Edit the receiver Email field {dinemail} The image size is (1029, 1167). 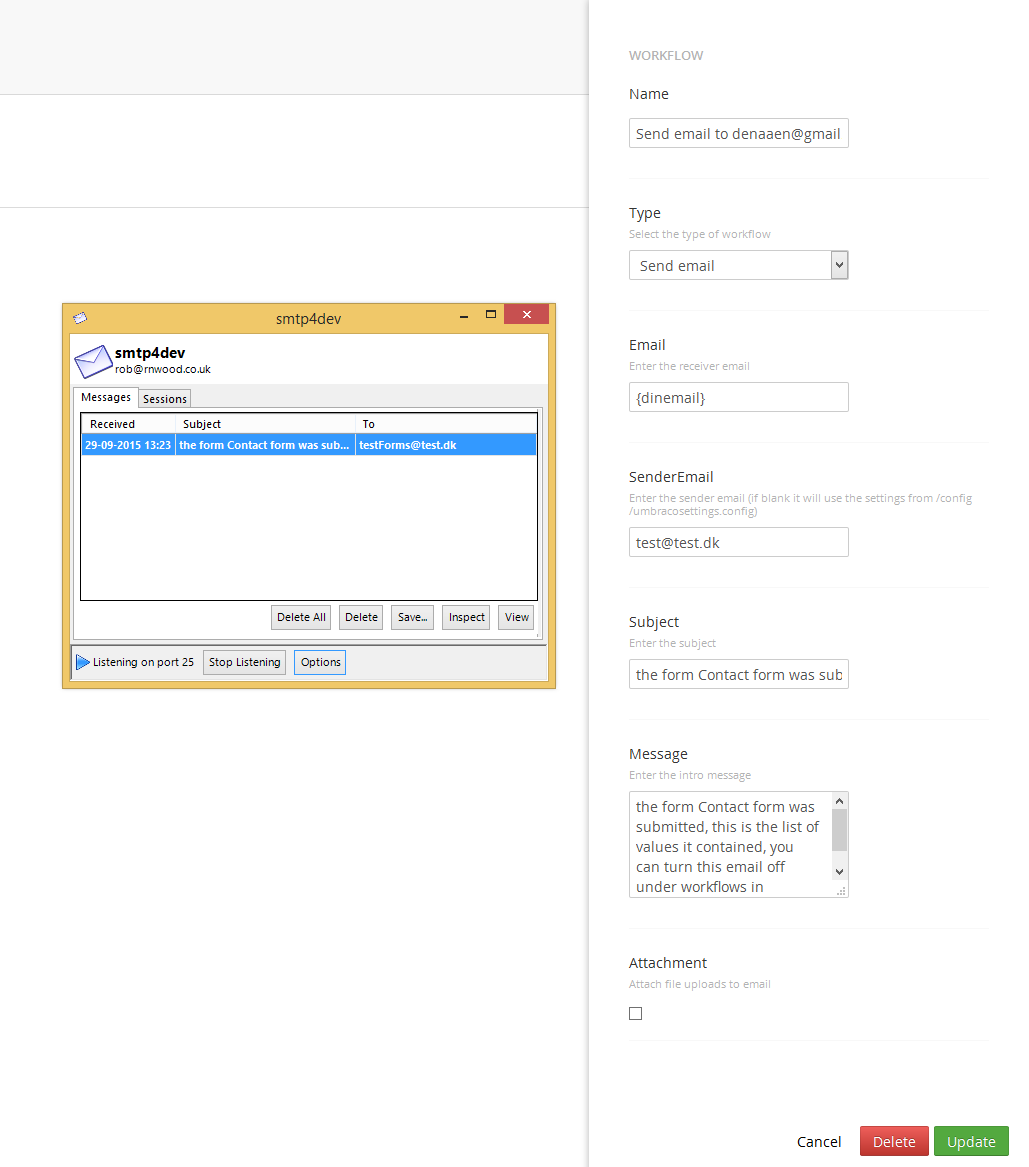pyautogui.click(x=739, y=397)
